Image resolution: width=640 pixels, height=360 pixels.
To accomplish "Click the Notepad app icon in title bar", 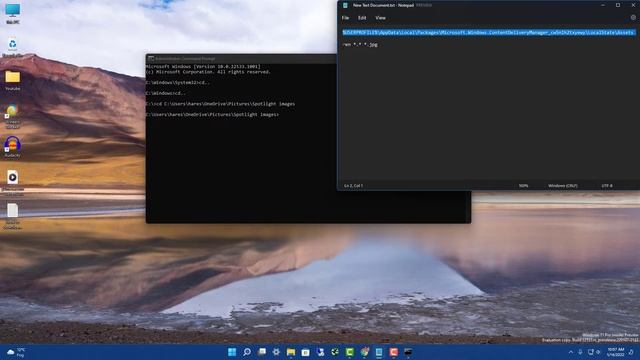I will point(345,5).
